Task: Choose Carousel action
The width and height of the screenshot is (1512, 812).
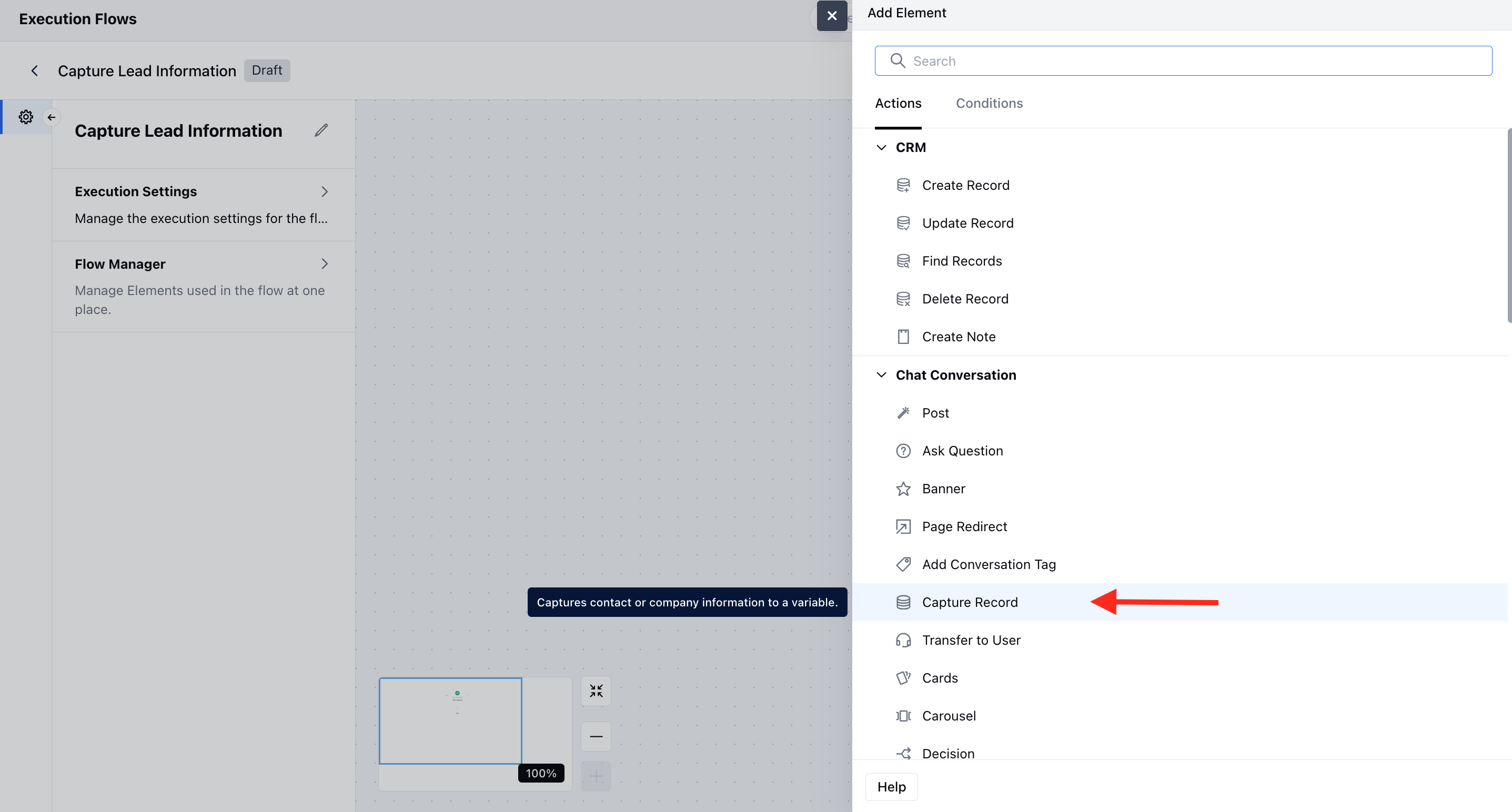Action: 1180,716
